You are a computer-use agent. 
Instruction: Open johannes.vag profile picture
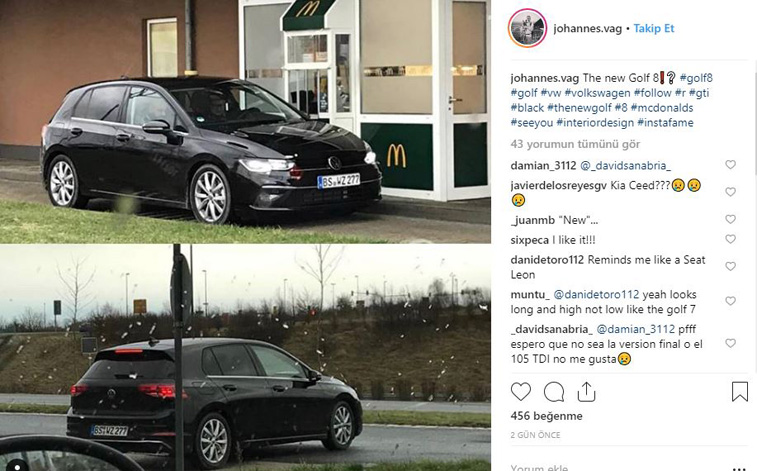527,28
